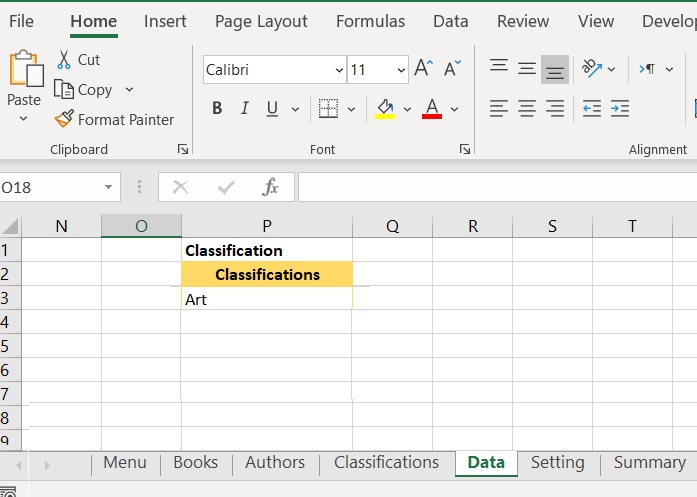The image size is (697, 497).
Task: Click the Paste clipboard icon
Action: pyautogui.click(x=23, y=70)
